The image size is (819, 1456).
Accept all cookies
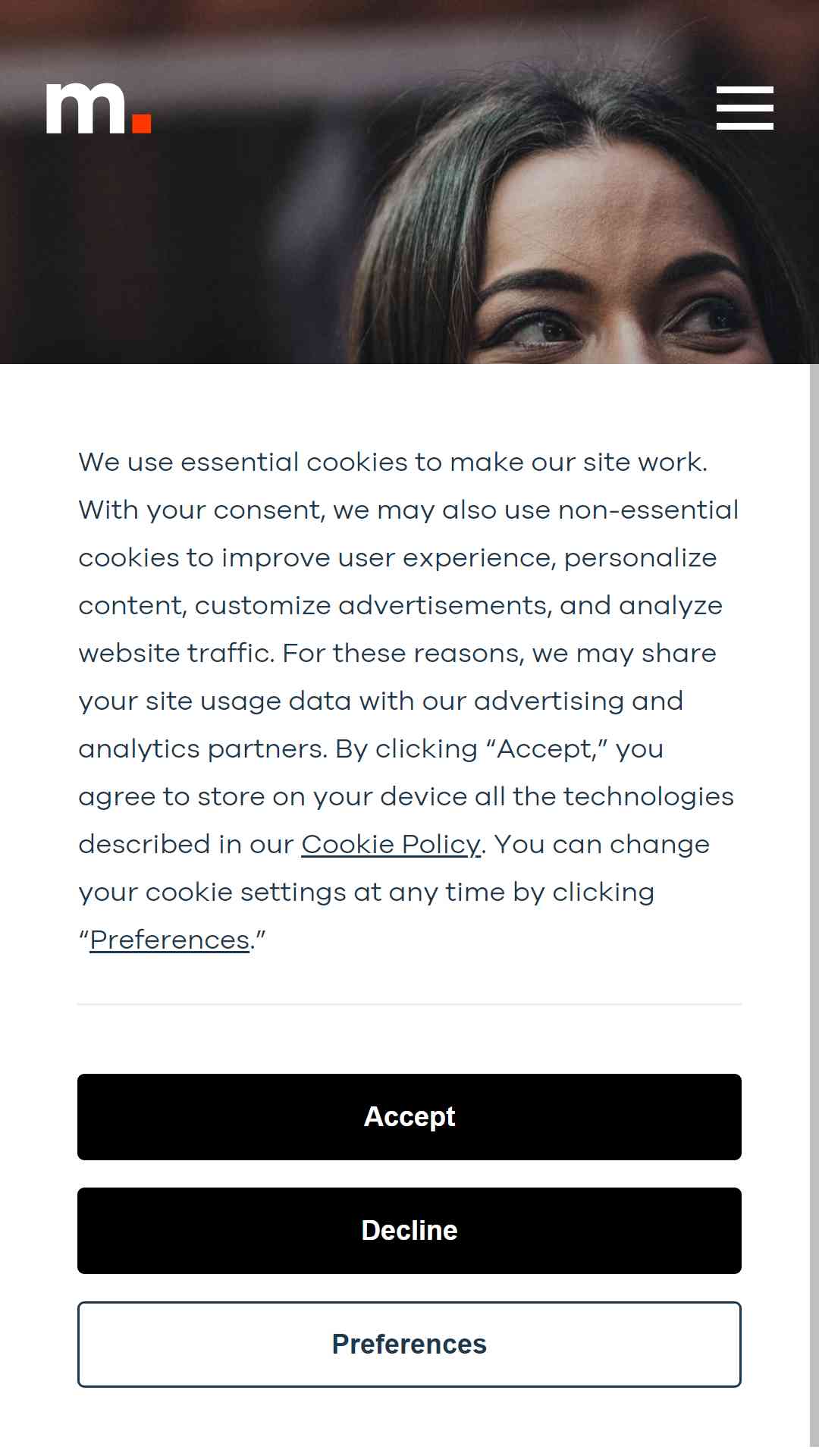coord(409,1117)
